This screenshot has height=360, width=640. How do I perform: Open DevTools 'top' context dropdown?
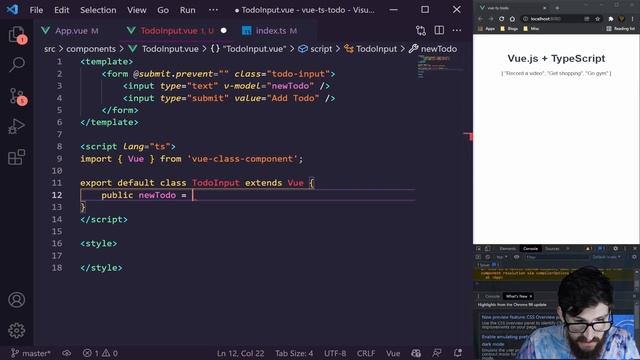502,257
